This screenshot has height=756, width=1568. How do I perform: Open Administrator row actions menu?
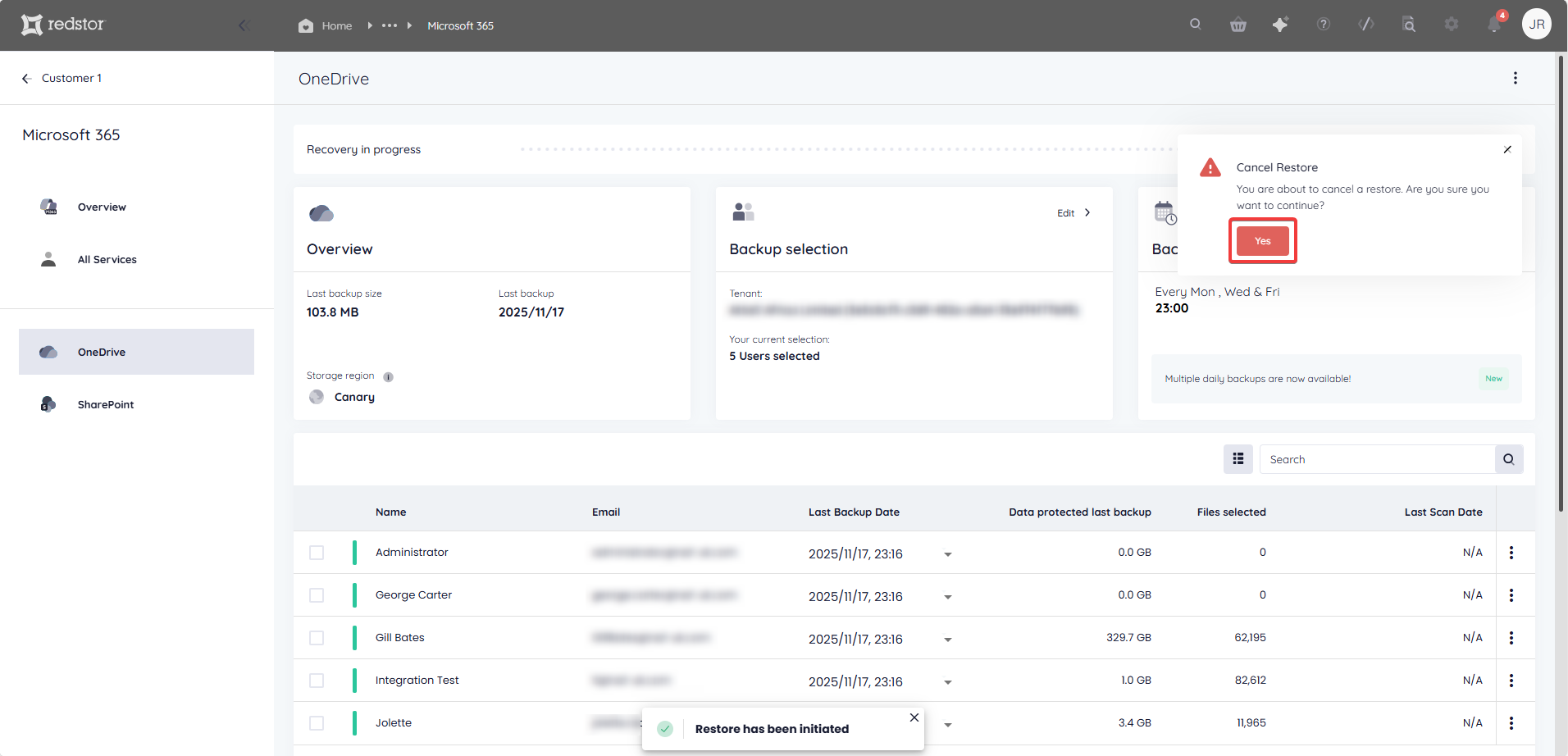pyautogui.click(x=1511, y=553)
